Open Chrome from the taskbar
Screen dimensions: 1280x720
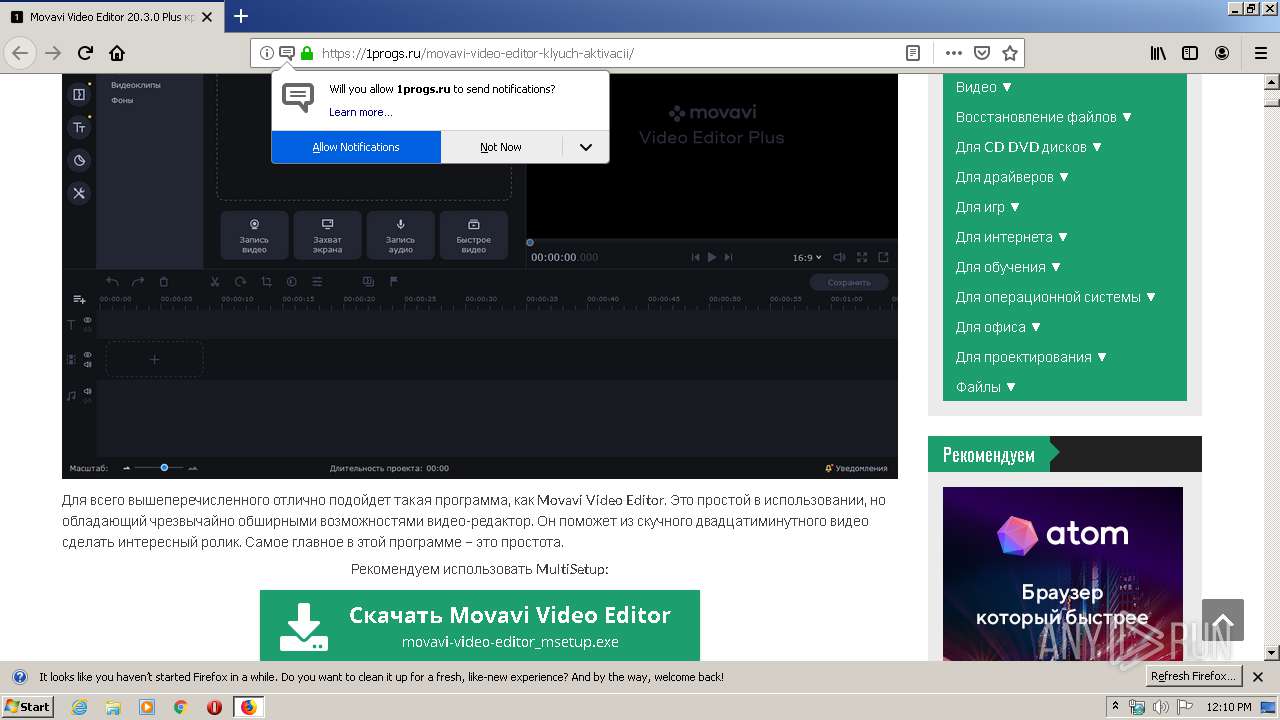point(180,707)
